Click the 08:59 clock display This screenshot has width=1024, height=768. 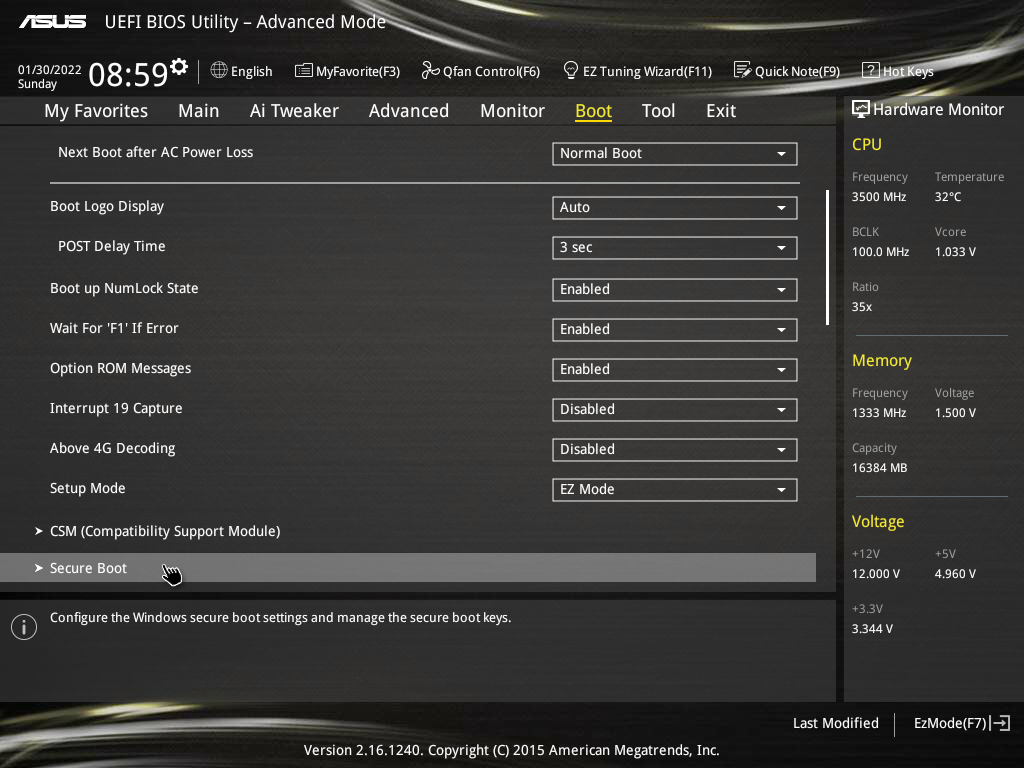[128, 74]
